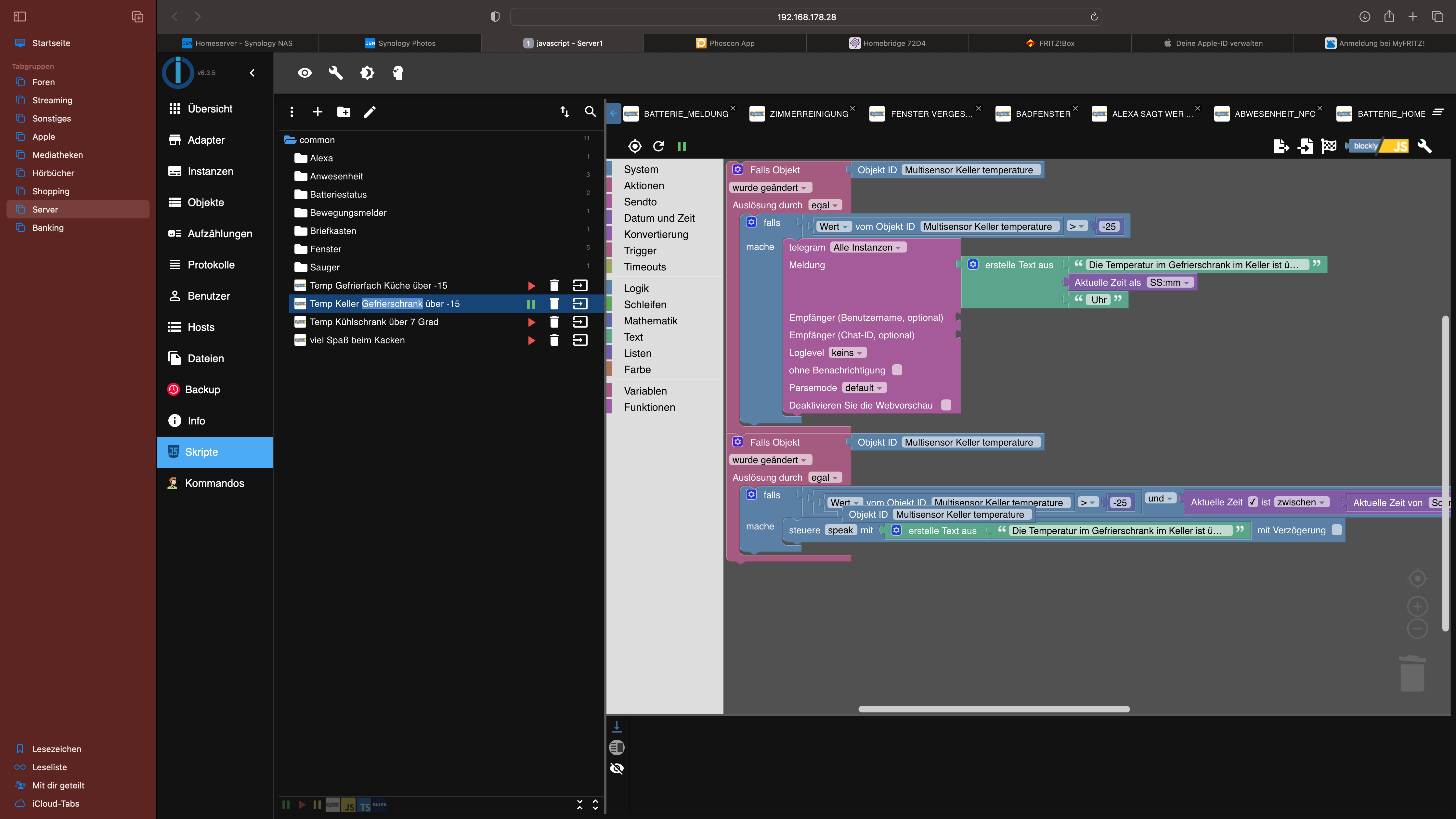Viewport: 1456px width, 819px height.
Task: Click the horizontal scrollbar of the Blockly workspace
Action: pos(994,709)
